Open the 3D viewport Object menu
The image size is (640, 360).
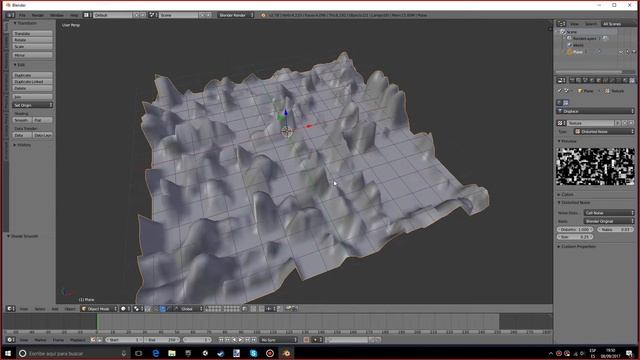pos(70,309)
